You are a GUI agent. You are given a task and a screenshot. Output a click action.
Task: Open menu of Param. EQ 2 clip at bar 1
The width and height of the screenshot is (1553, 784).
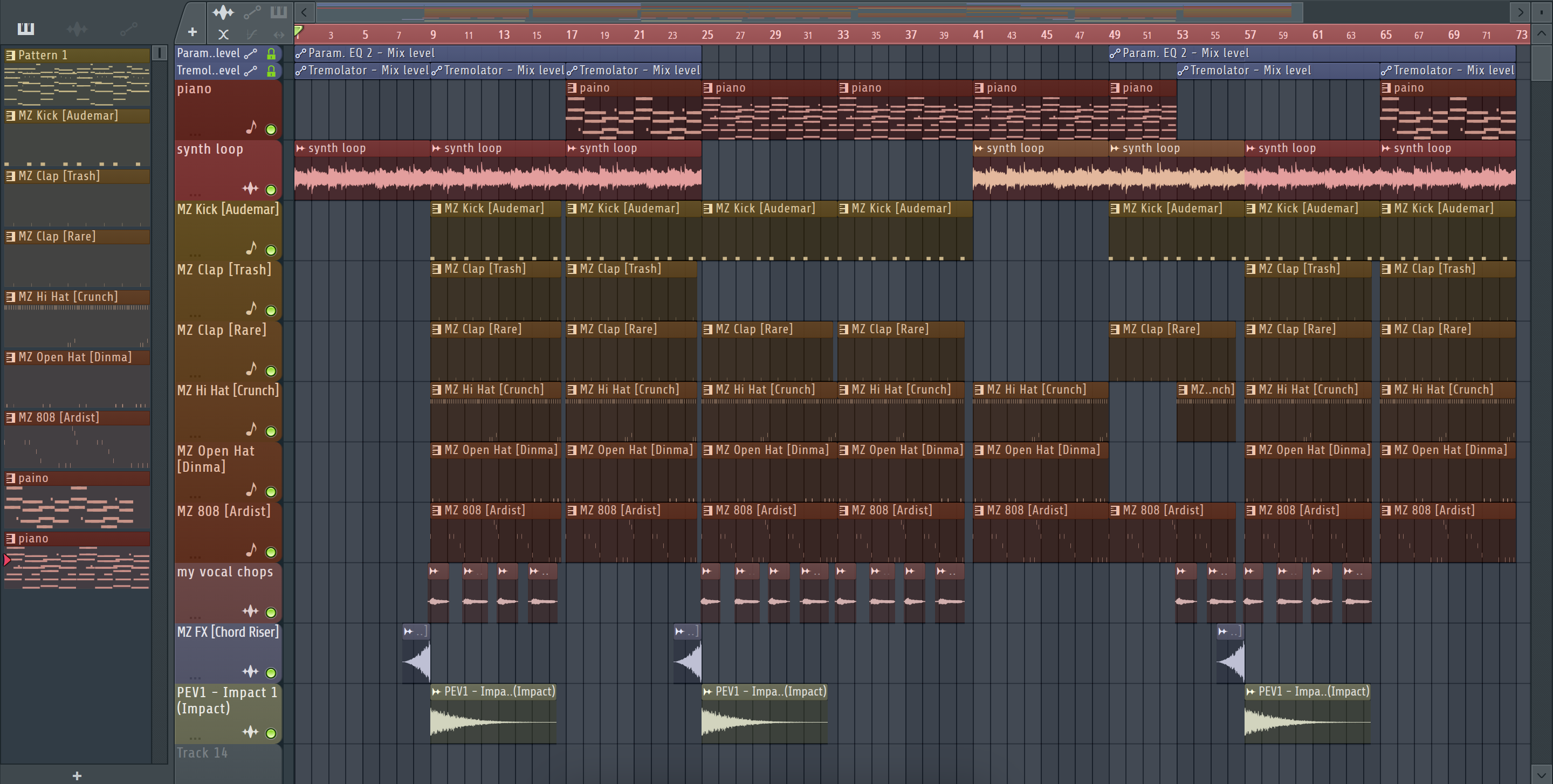[x=300, y=53]
